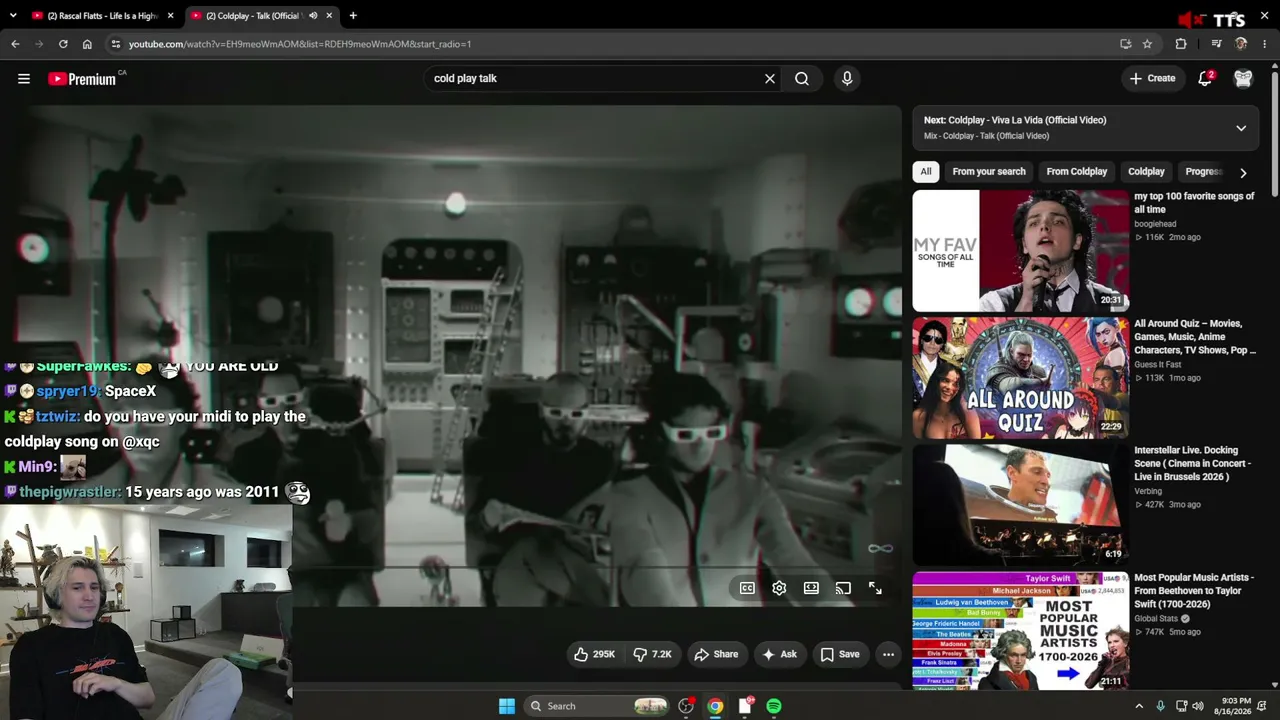Open the YouTube notifications bell
1280x720 pixels.
click(1205, 78)
